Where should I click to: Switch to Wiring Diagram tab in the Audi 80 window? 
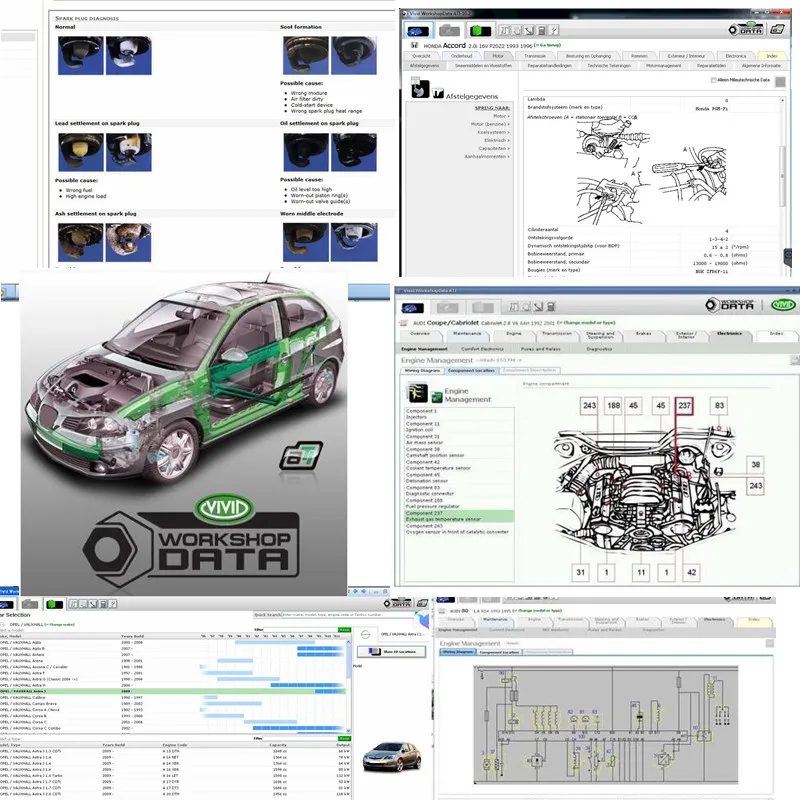457,652
